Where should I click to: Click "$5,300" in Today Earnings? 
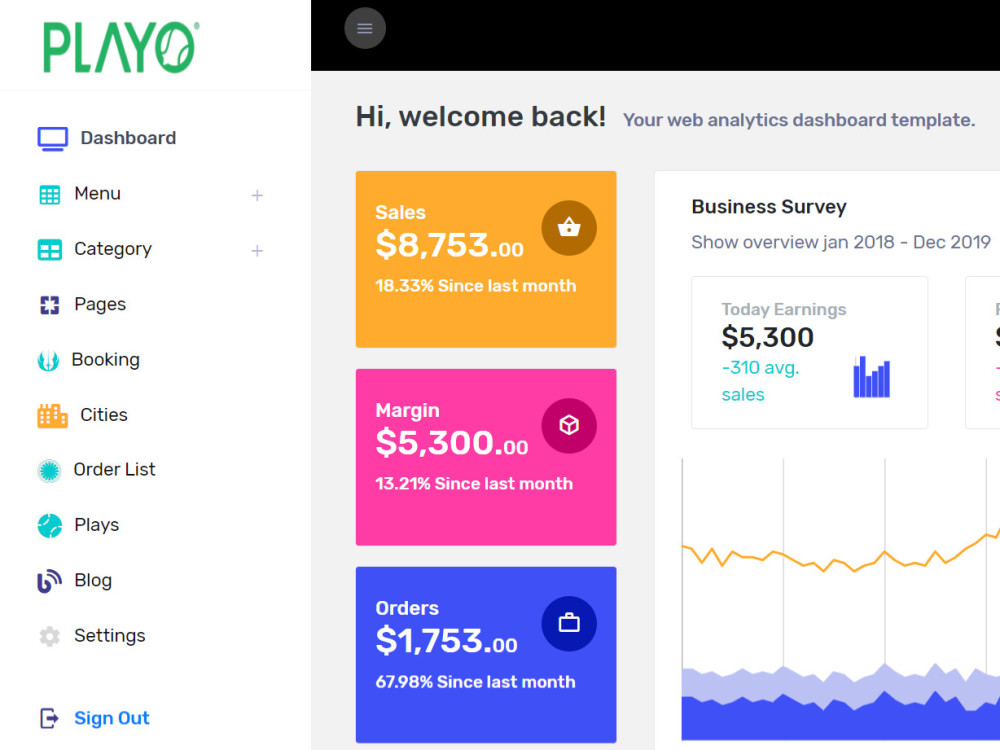point(768,337)
